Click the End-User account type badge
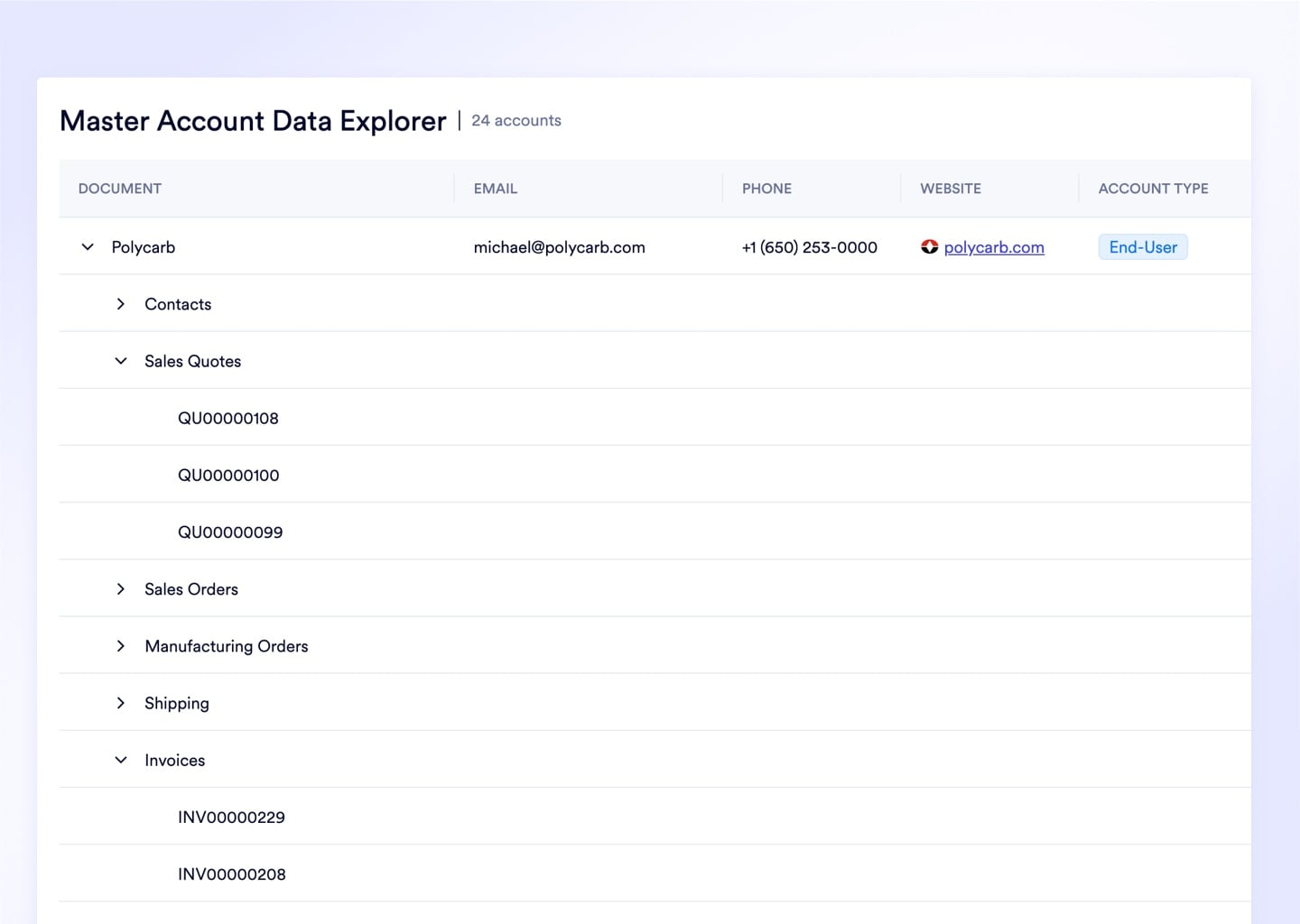This screenshot has width=1300, height=924. point(1143,247)
